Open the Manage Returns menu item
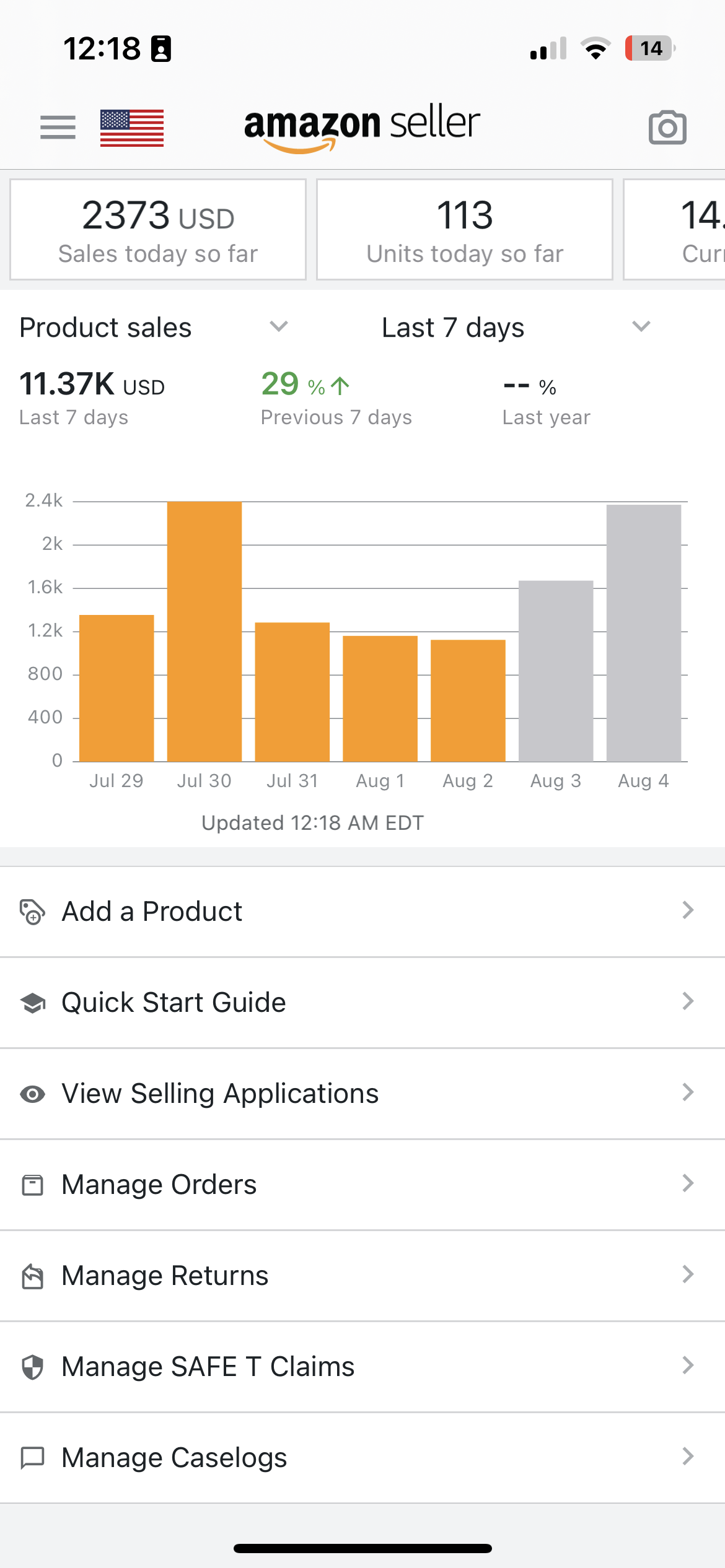725x1568 pixels. point(362,1276)
